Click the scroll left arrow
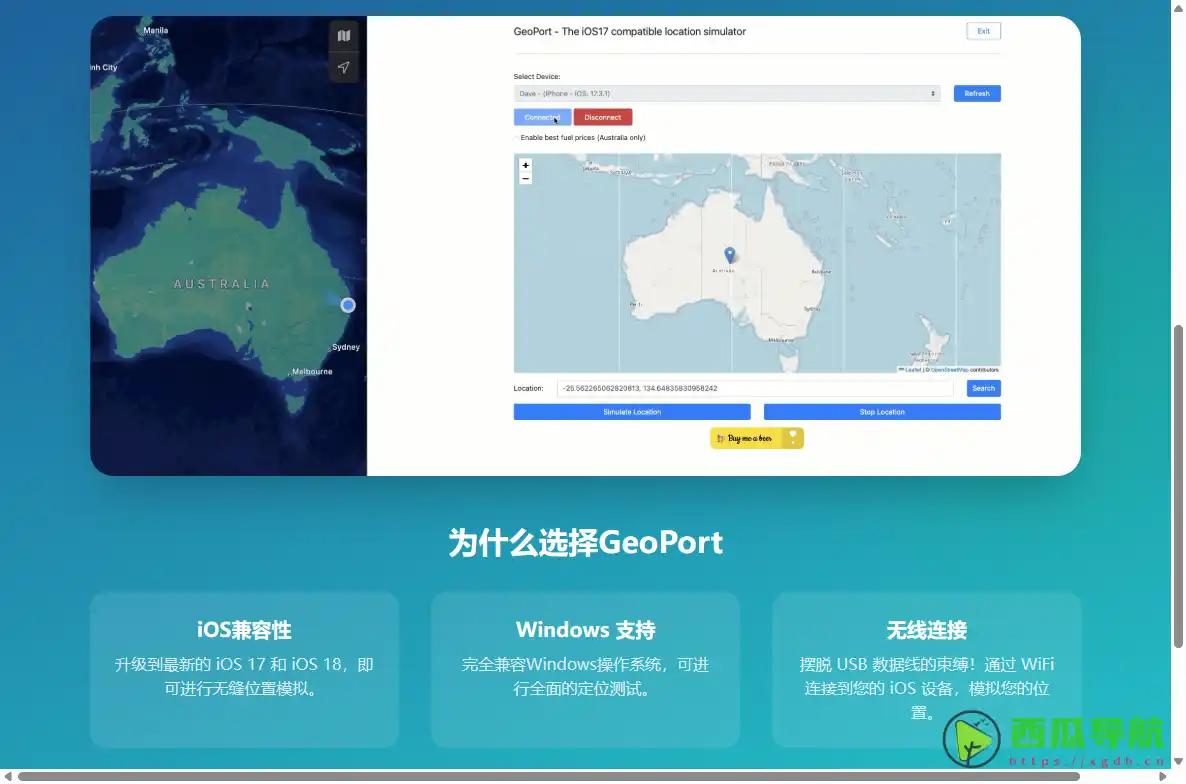The height and width of the screenshot is (784, 1186). click(8, 776)
